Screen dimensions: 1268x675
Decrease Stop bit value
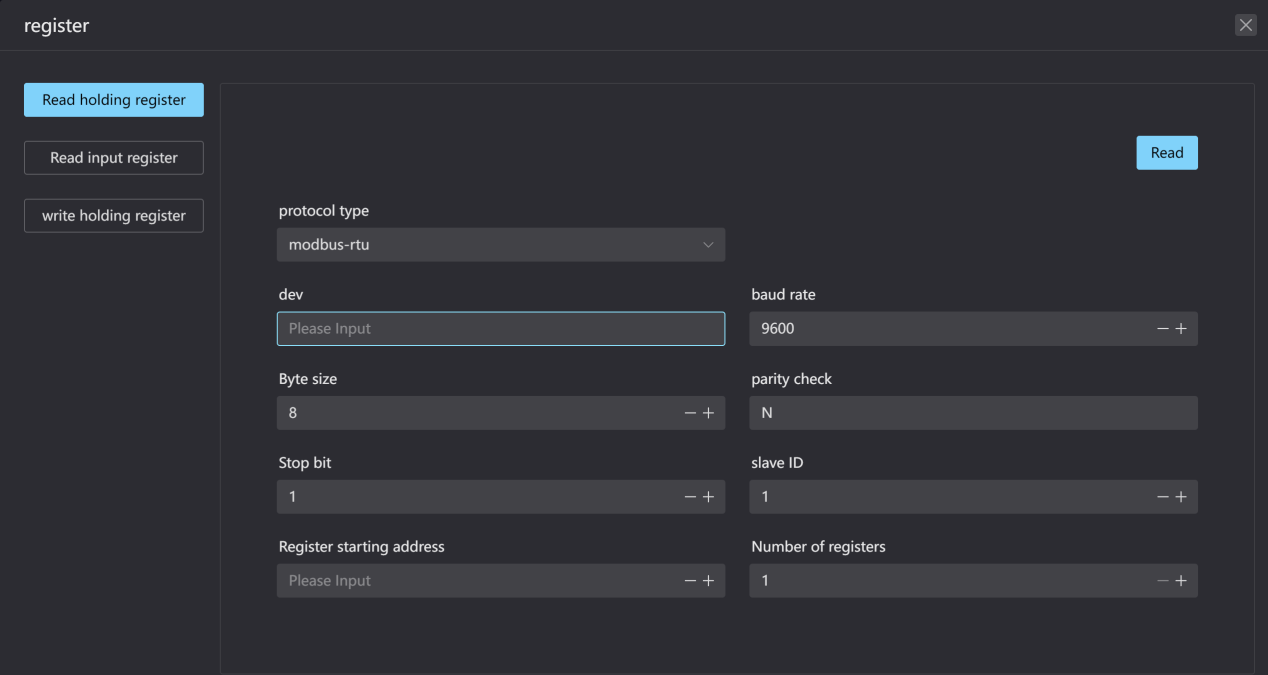pos(691,497)
